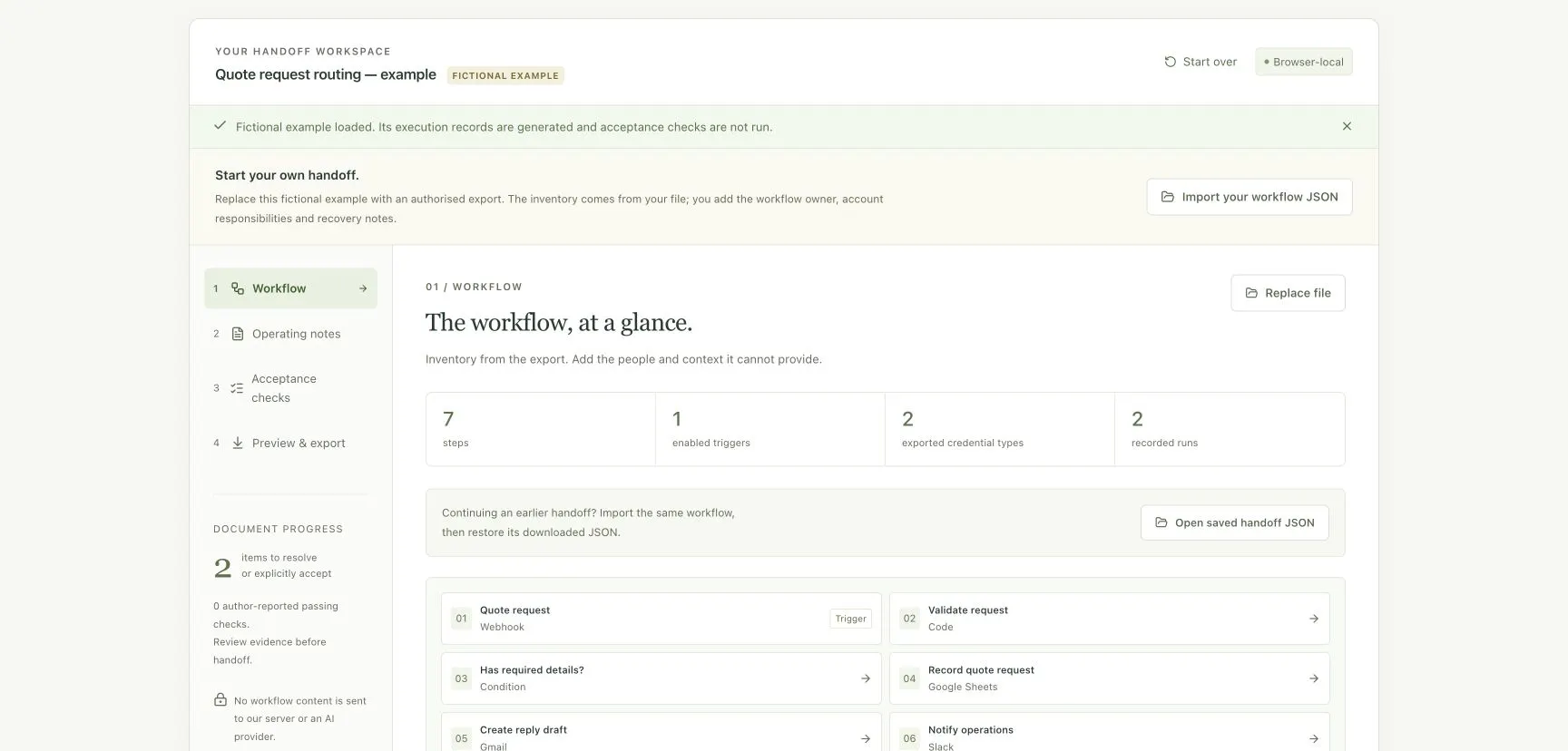
Task: Click the folder icon on Open saved handoff JSON
Action: click(1161, 522)
